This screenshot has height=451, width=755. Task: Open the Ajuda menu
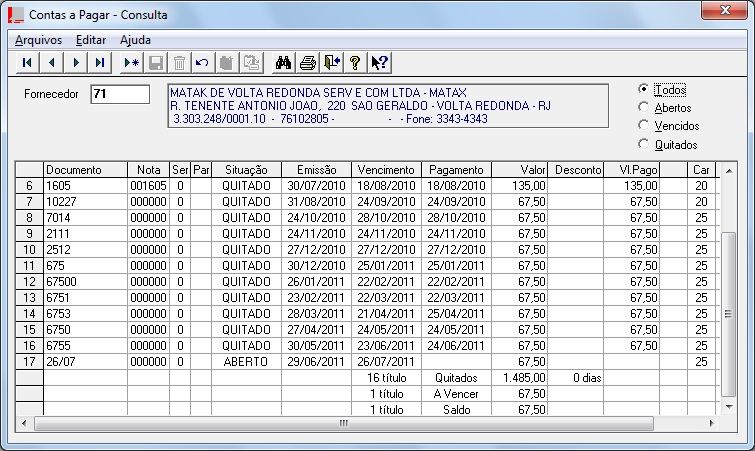[x=135, y=40]
